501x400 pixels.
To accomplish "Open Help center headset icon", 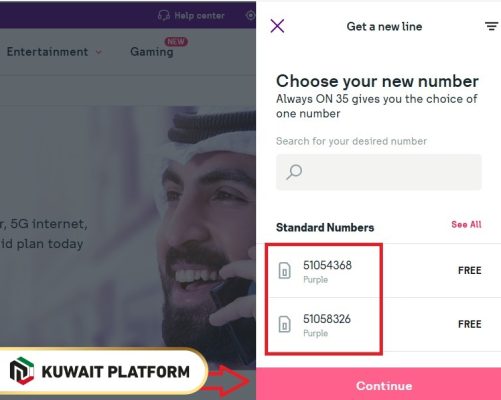I will (x=164, y=15).
